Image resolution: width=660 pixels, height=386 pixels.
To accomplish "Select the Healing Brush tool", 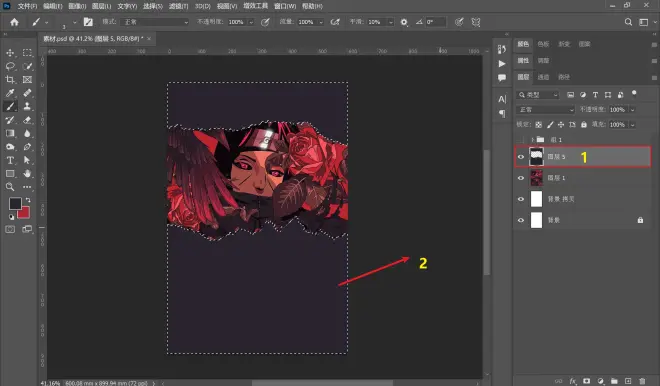I will click(x=27, y=93).
